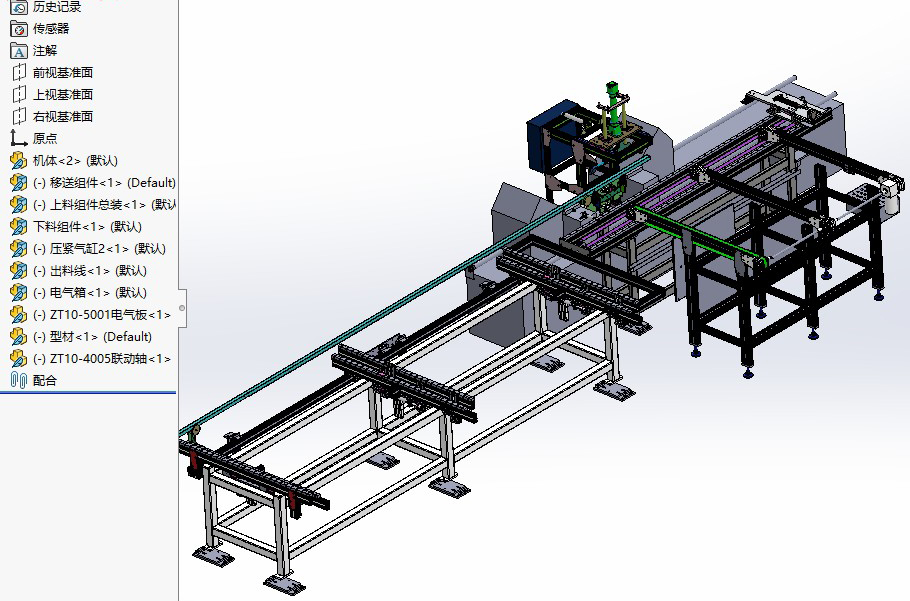Click the ZT10-5001电气板<1> part icon
Viewport: 910px width, 601px height.
point(19,315)
